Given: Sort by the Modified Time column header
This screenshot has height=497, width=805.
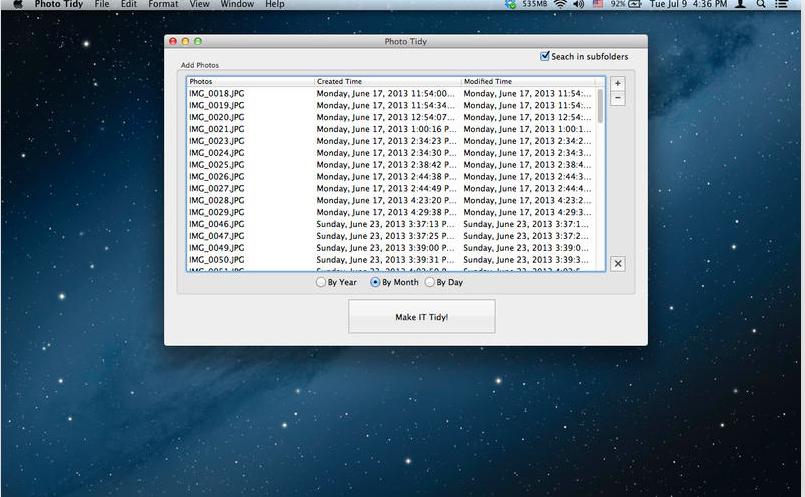Looking at the screenshot, I should tap(528, 81).
